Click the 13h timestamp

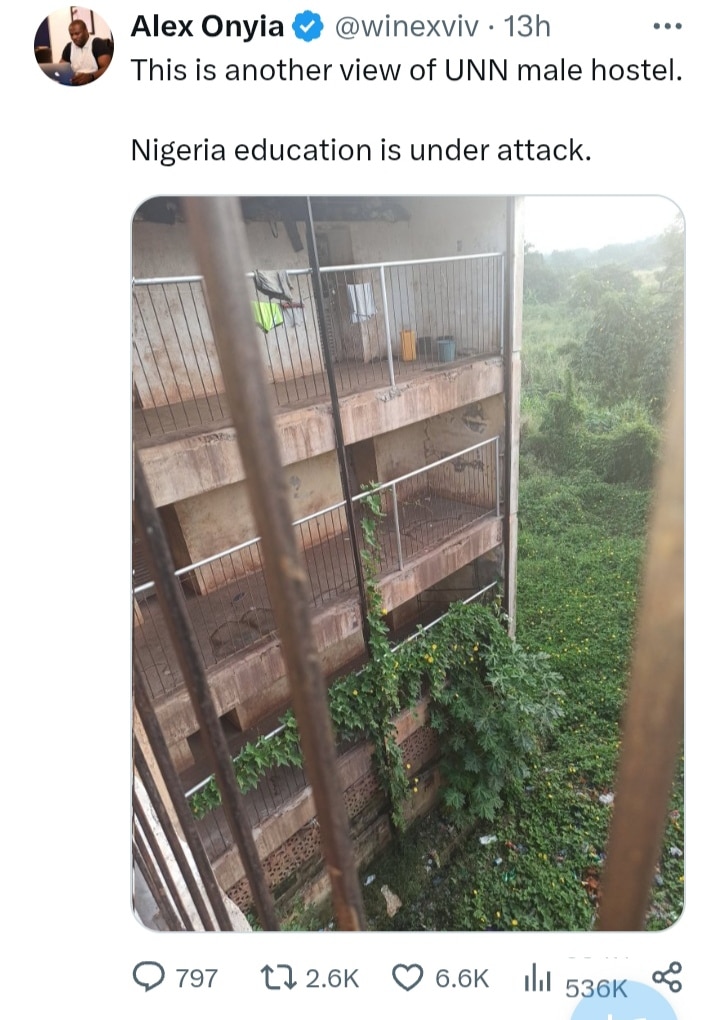pyautogui.click(x=527, y=27)
